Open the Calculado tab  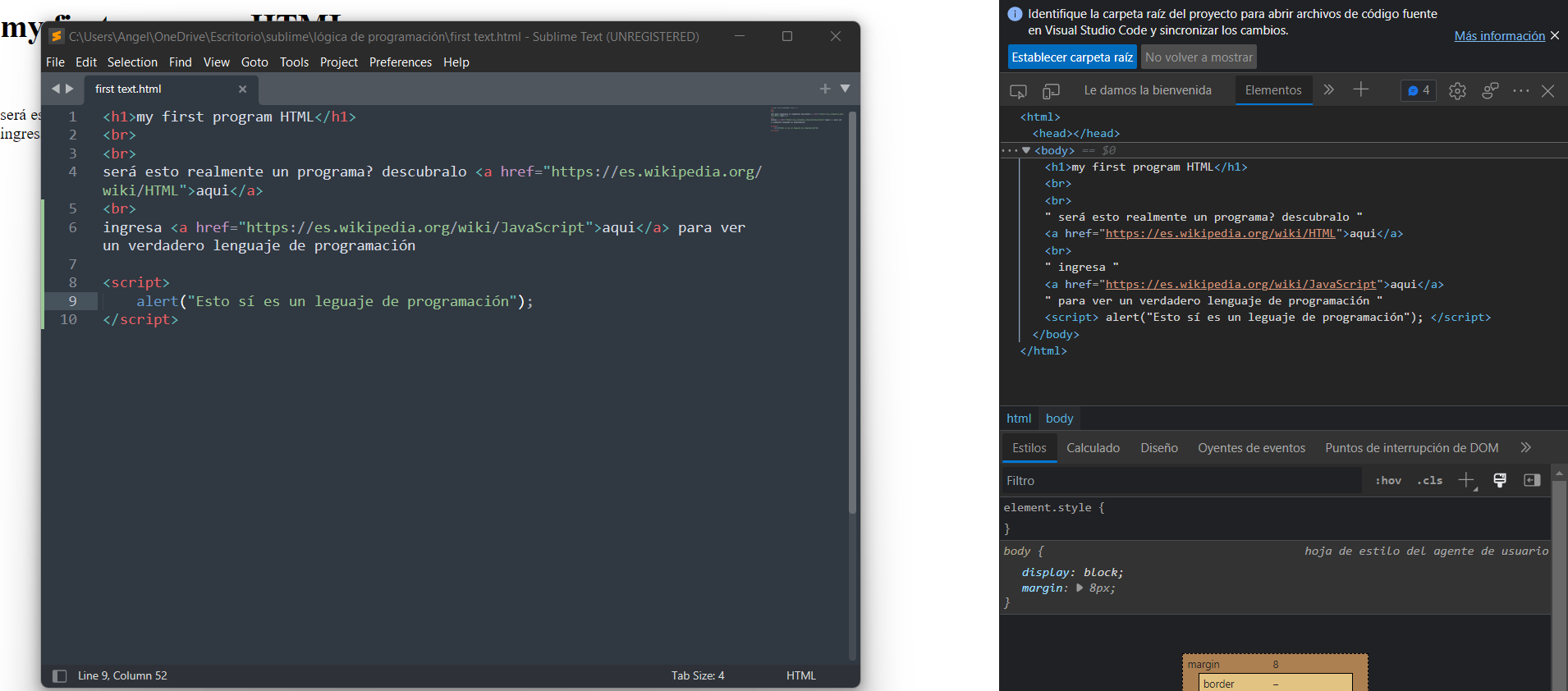(1093, 448)
